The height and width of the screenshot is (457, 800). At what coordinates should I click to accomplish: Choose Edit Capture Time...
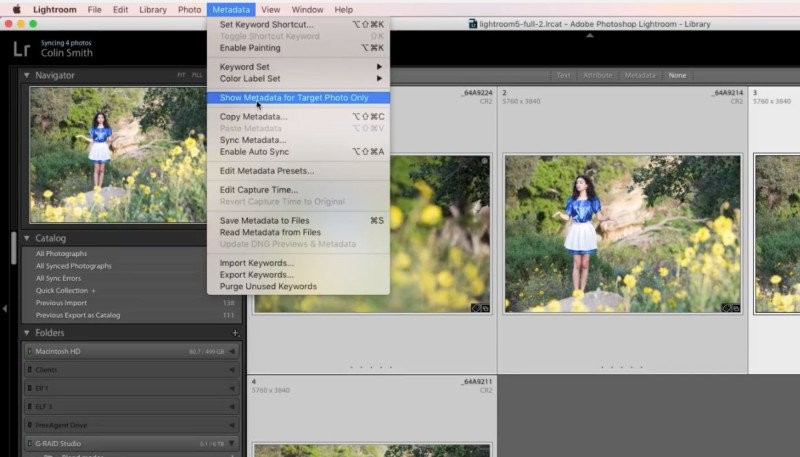298,190
